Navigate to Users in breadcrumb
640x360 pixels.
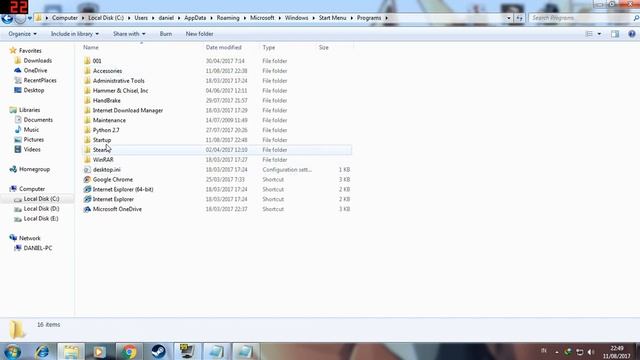tap(141, 18)
